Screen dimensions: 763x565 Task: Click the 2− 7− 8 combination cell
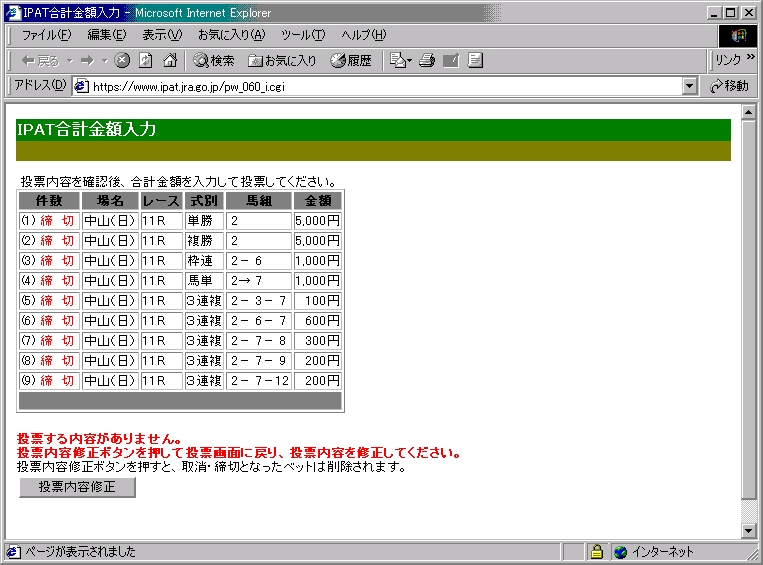coord(259,341)
